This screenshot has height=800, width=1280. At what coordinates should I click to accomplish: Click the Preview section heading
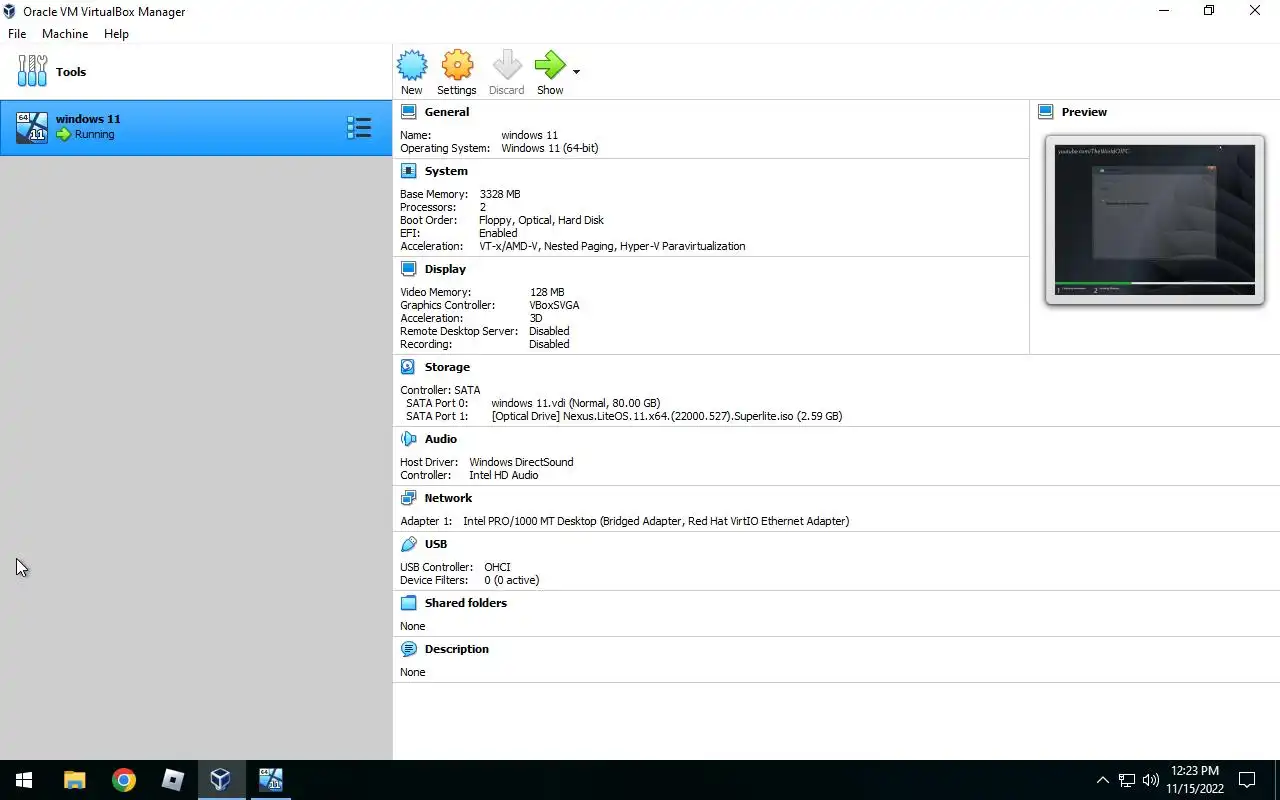[1084, 112]
